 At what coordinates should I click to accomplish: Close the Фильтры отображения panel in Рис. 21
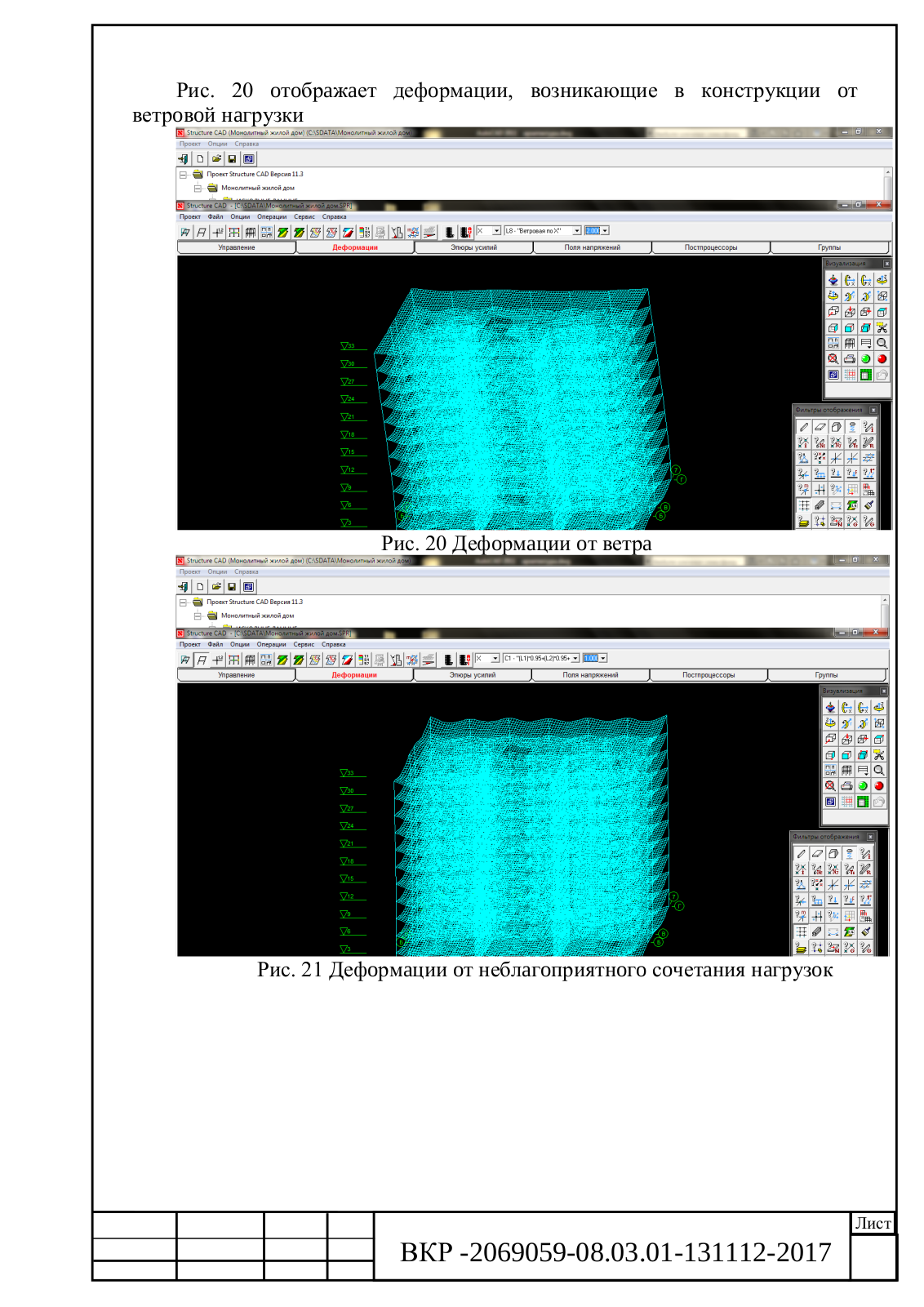coord(870,837)
